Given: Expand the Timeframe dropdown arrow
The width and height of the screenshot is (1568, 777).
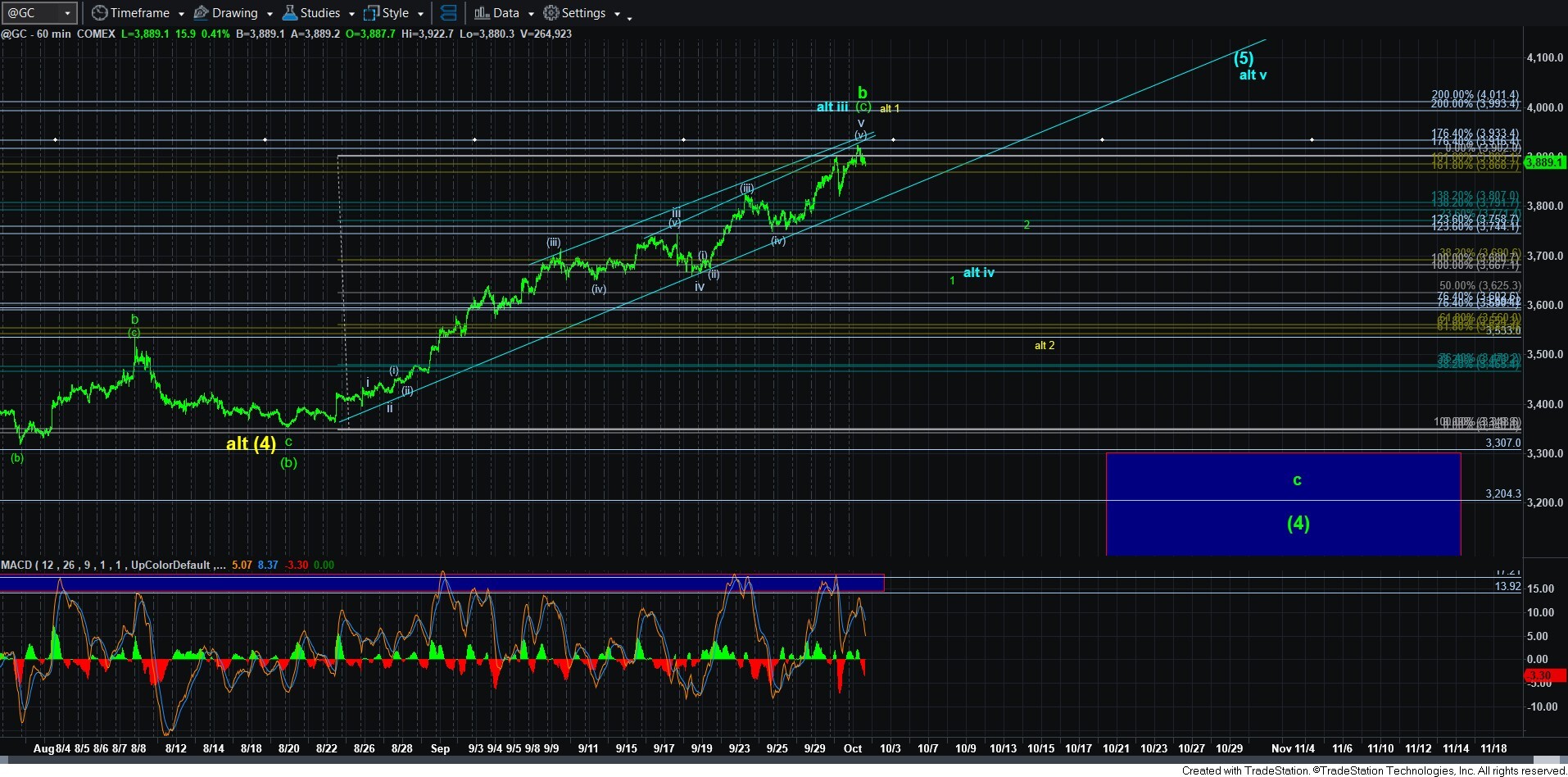Looking at the screenshot, I should (180, 14).
